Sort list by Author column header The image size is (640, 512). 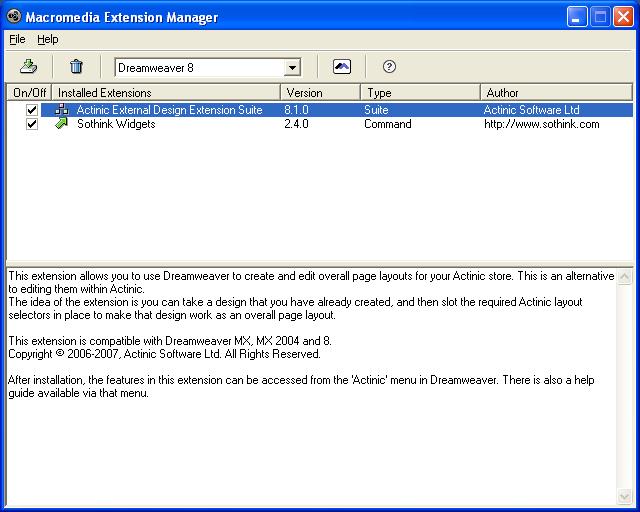tap(555, 93)
